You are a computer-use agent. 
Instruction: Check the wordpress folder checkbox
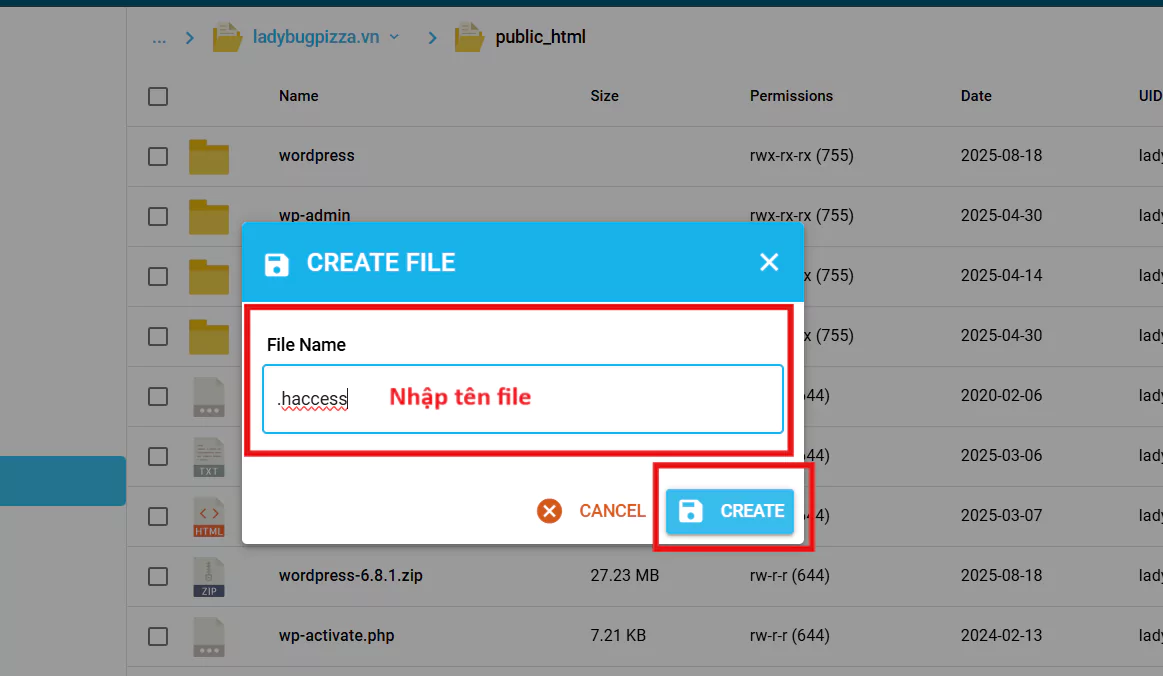pos(158,157)
